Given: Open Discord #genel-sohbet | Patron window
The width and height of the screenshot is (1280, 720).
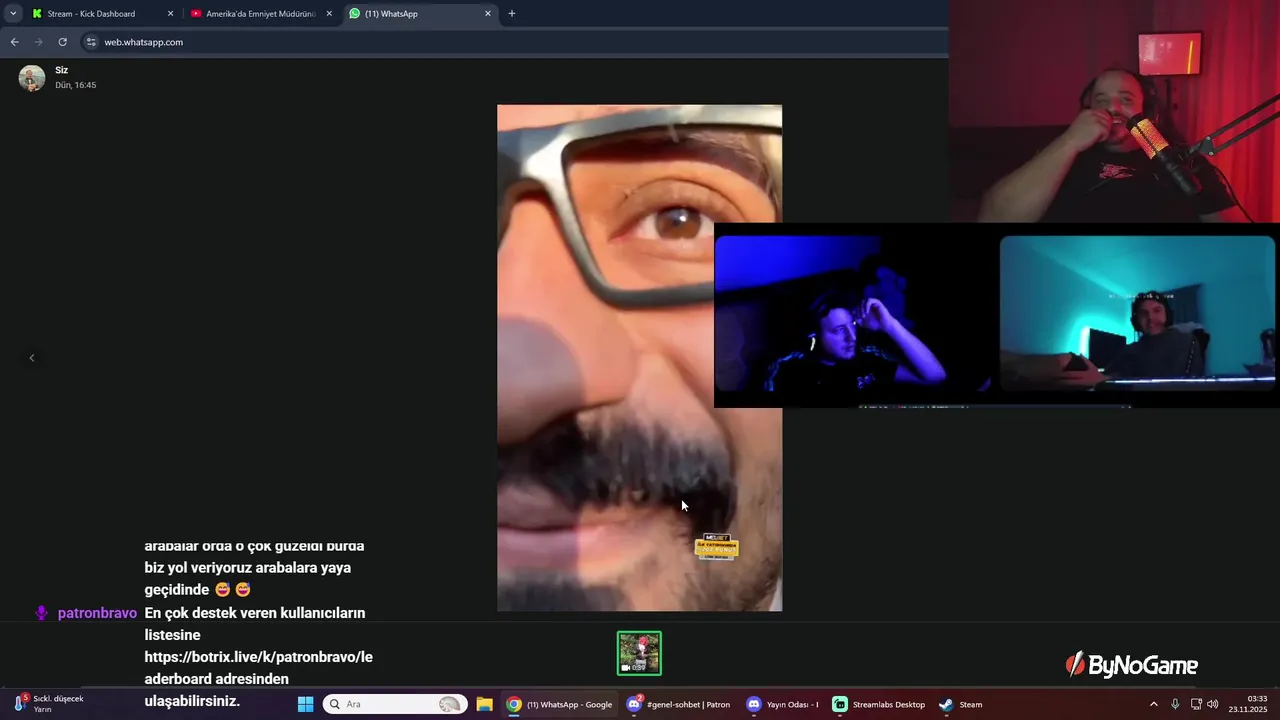Looking at the screenshot, I should [679, 704].
